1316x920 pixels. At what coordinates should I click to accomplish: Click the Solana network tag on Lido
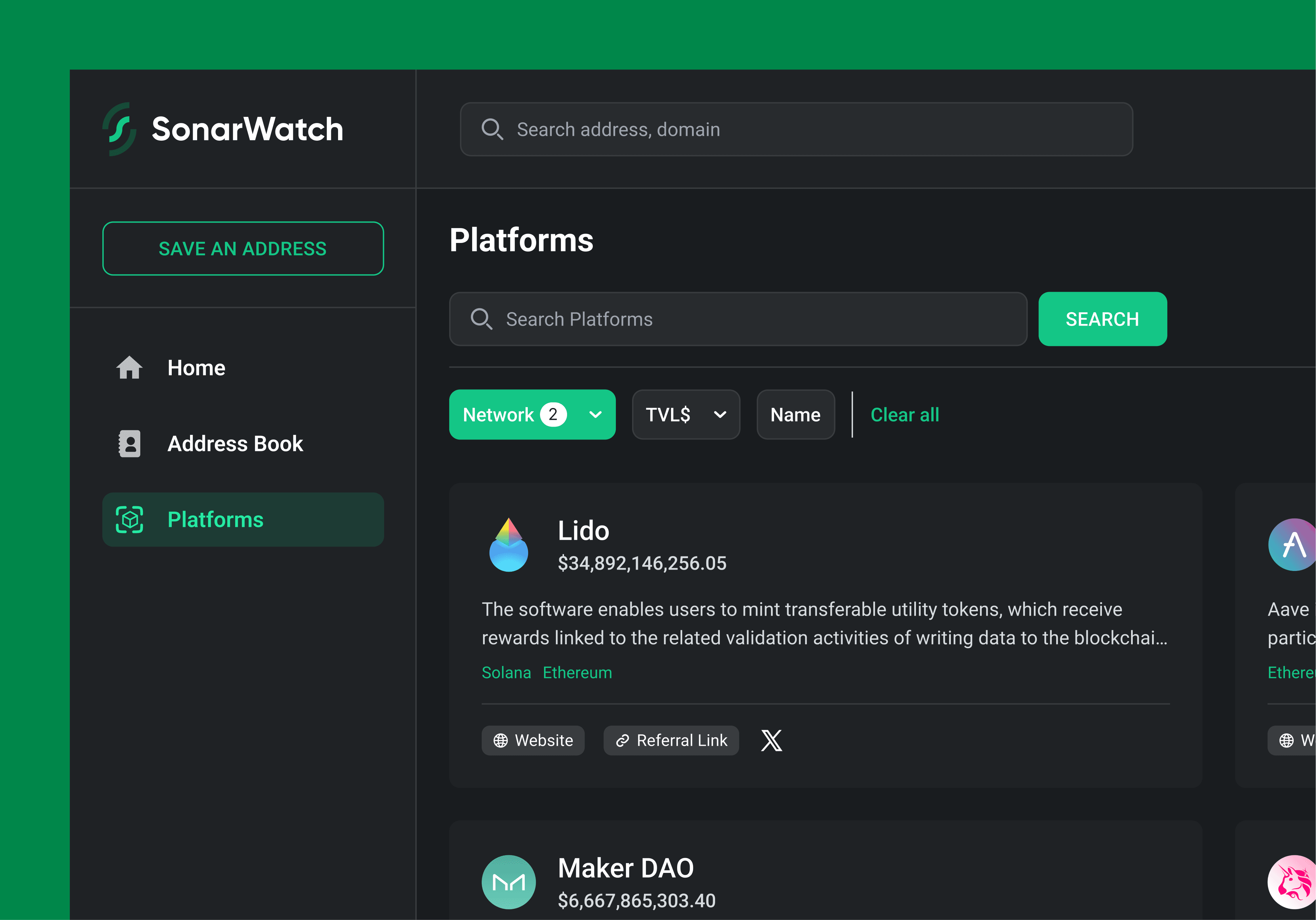pos(506,672)
